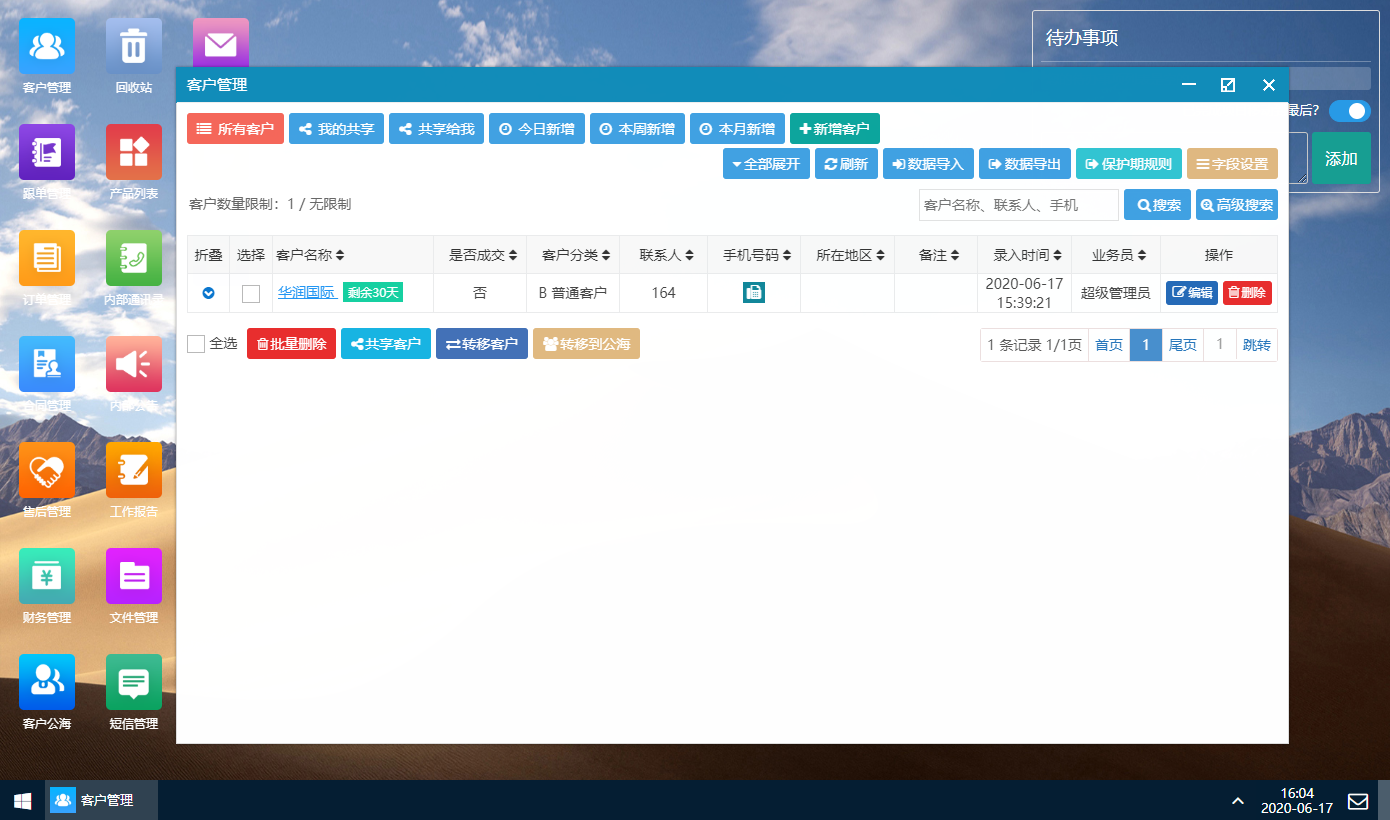Click the phone number icon in 华润国际 row

tap(754, 293)
